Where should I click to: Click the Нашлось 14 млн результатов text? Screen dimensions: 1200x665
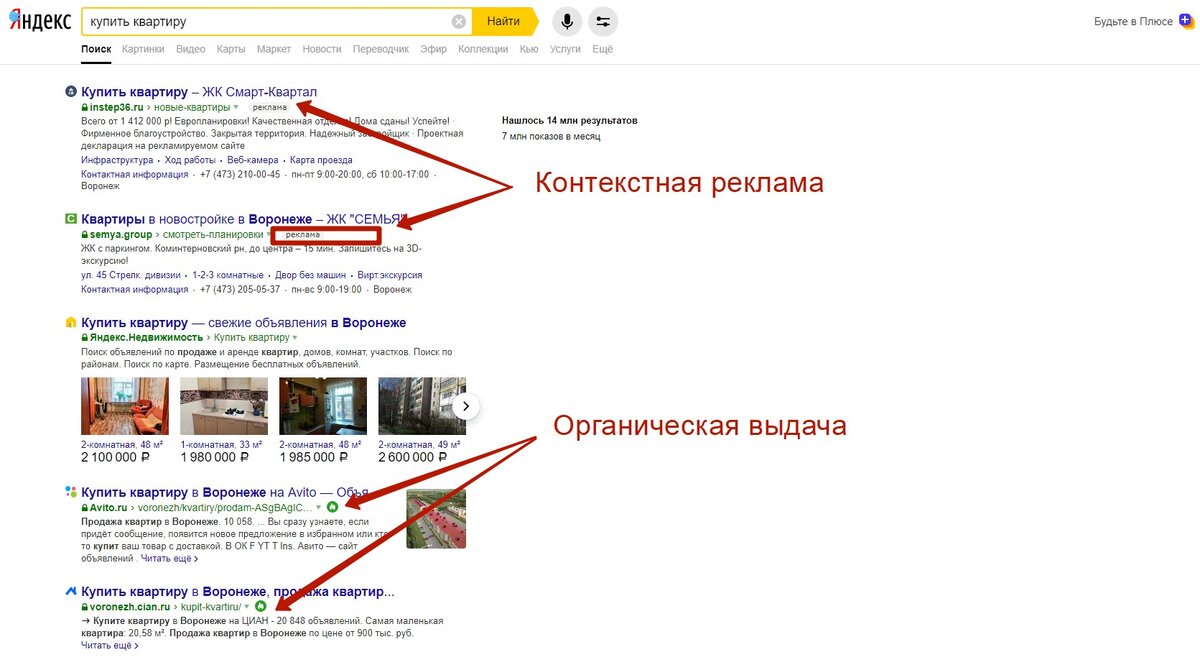(x=570, y=120)
